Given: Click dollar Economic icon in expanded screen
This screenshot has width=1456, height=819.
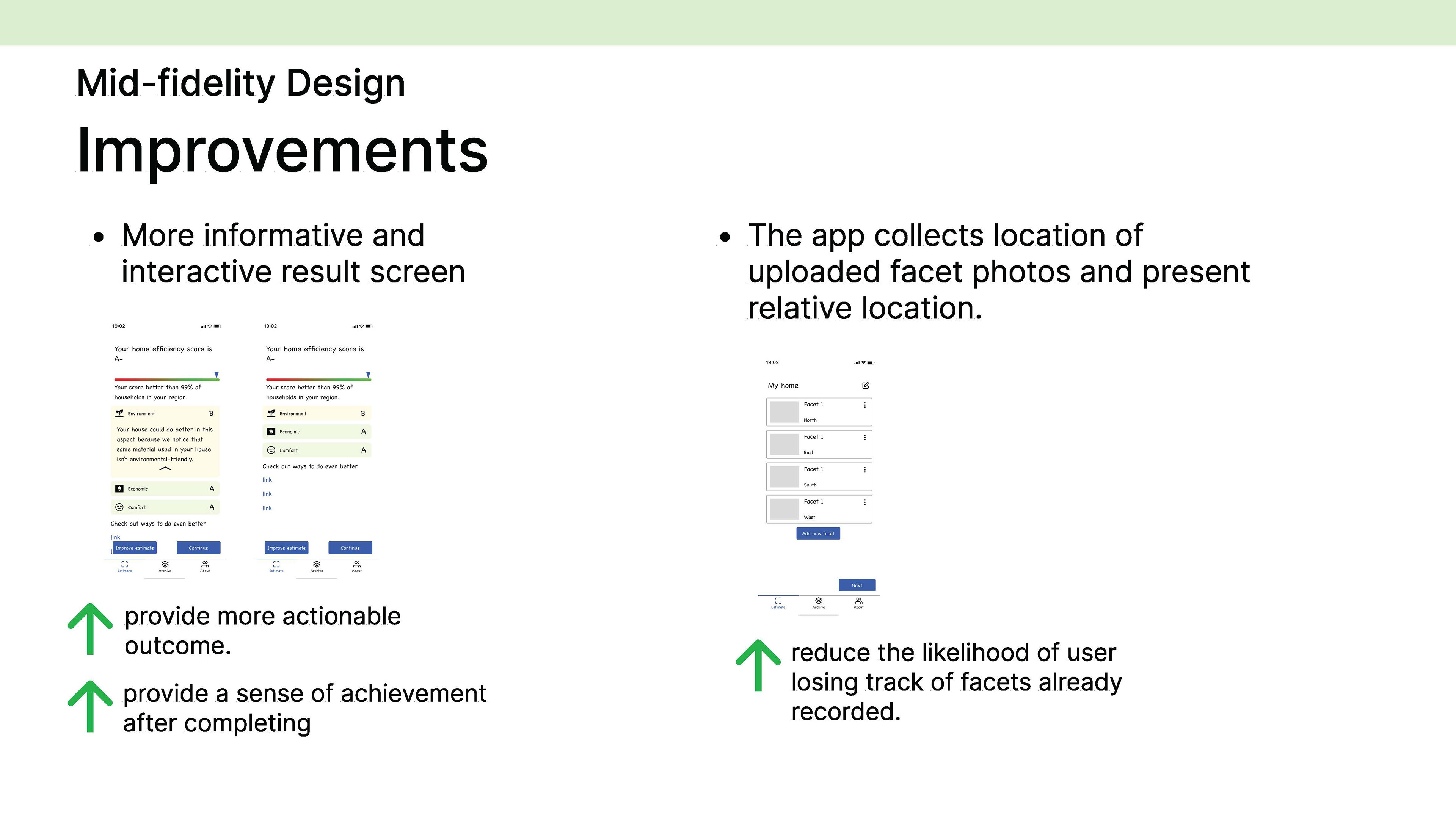Looking at the screenshot, I should coord(119,489).
